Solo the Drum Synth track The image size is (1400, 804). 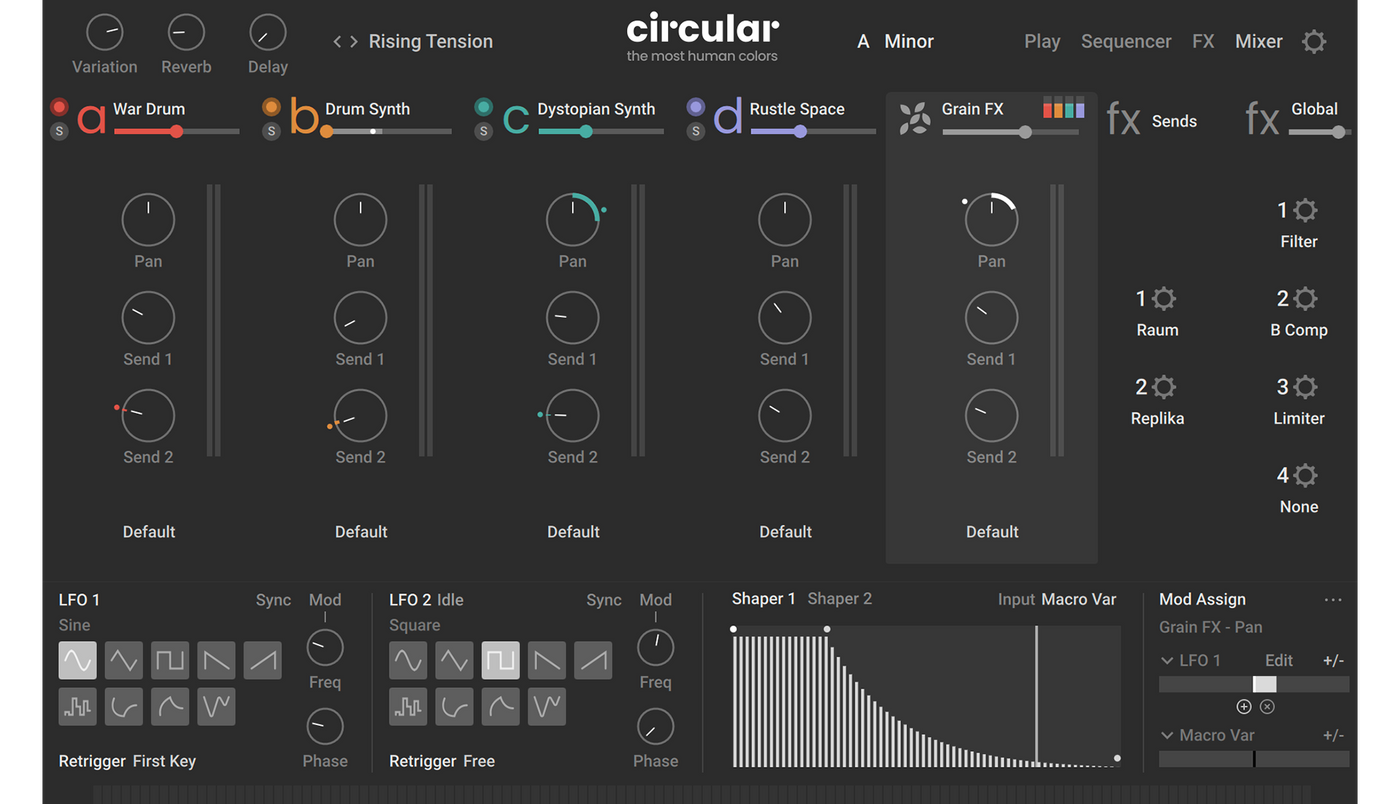(x=271, y=131)
